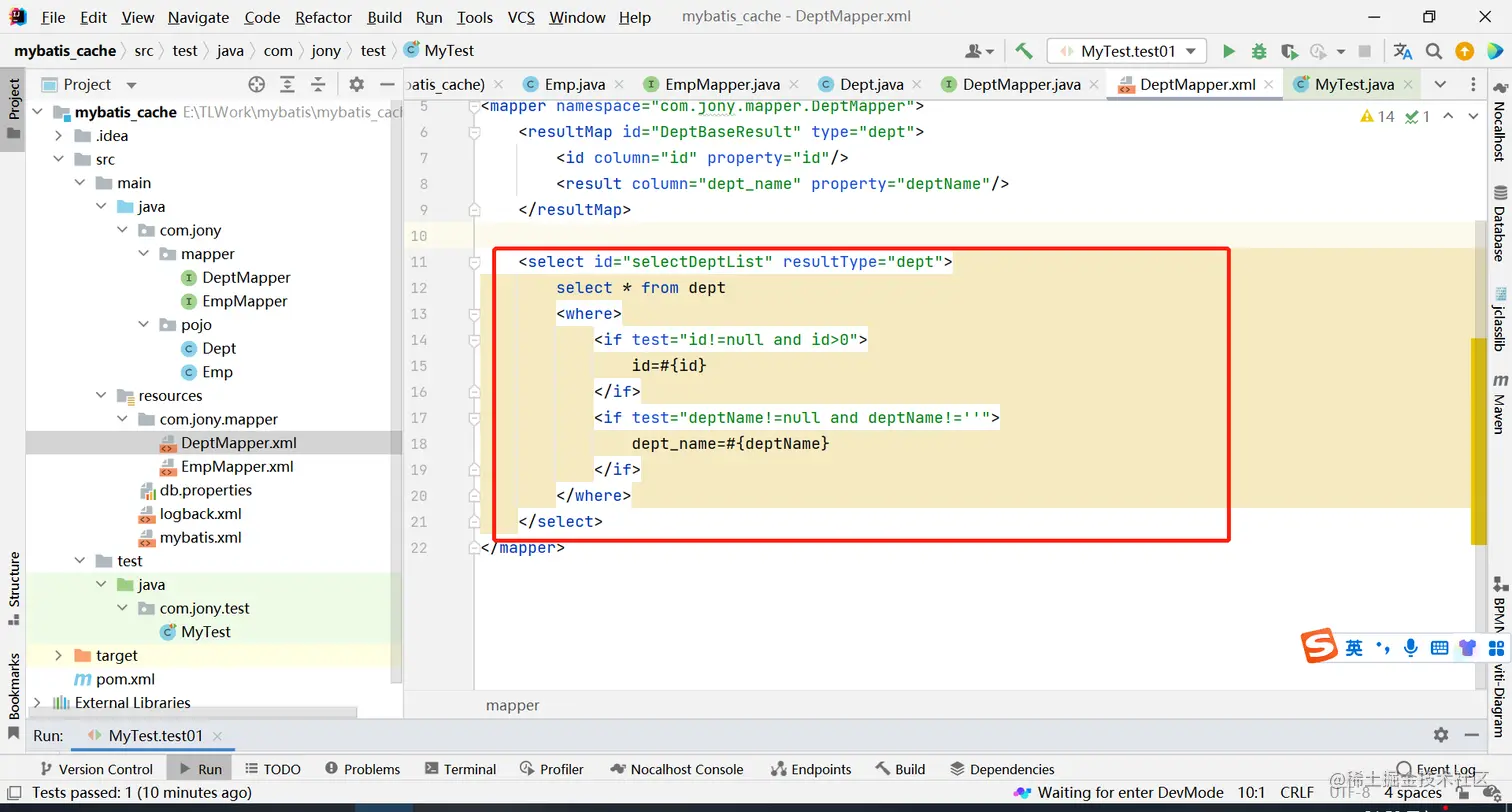1512x812 pixels.
Task: Toggle the Project tool window button
Action: point(14,109)
